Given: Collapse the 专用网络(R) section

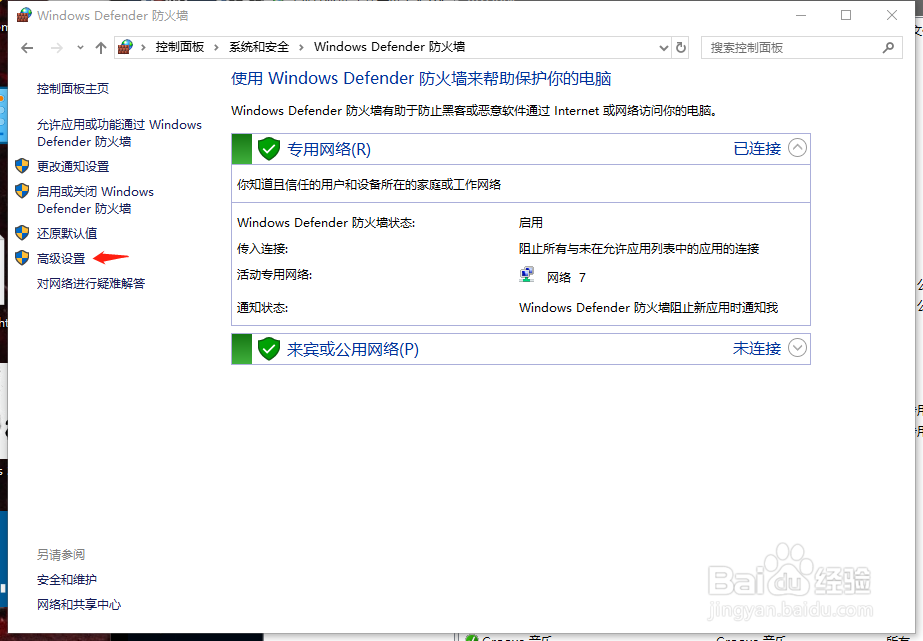Looking at the screenshot, I should point(798,148).
